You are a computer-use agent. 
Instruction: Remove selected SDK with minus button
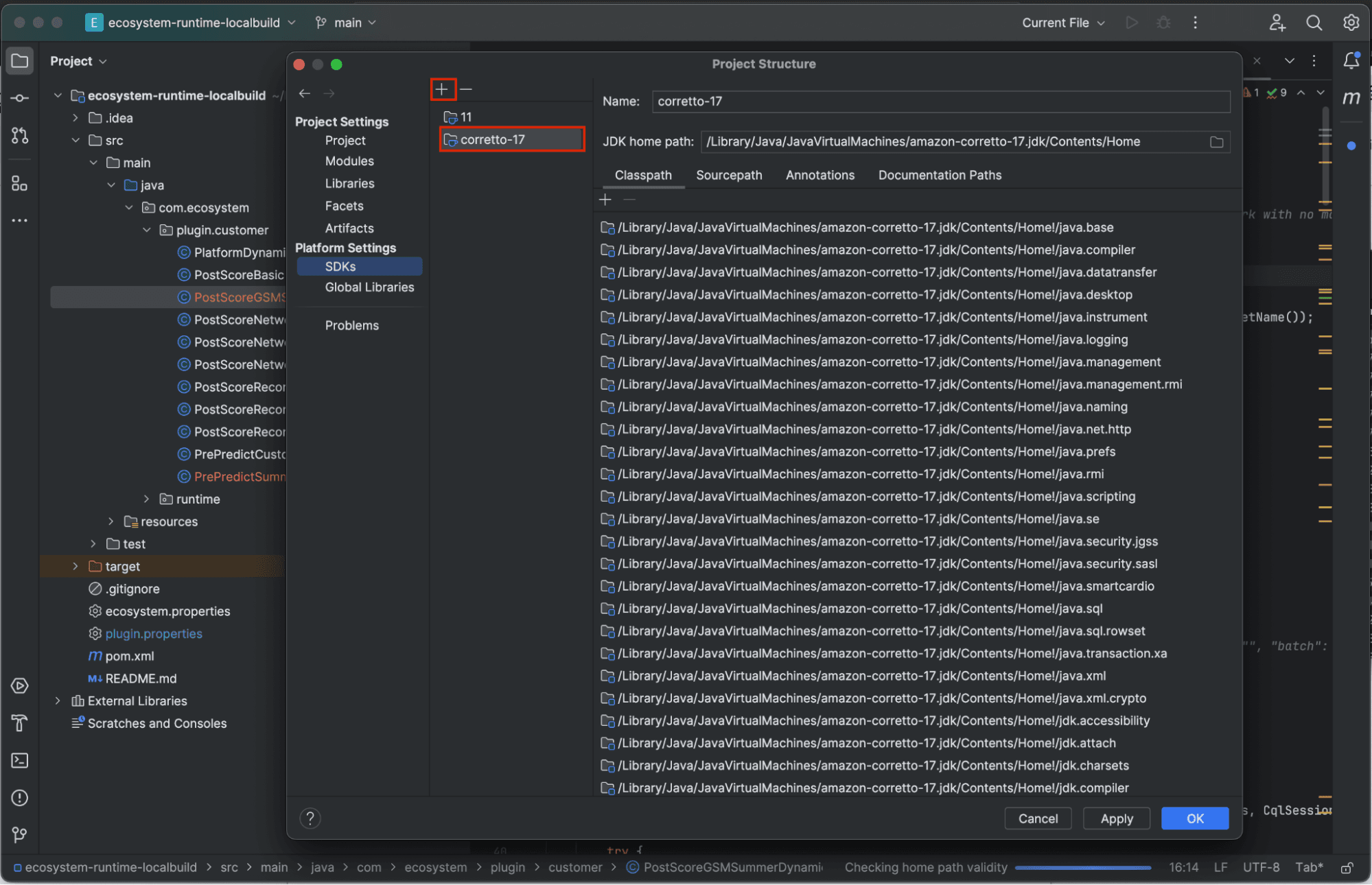[466, 89]
